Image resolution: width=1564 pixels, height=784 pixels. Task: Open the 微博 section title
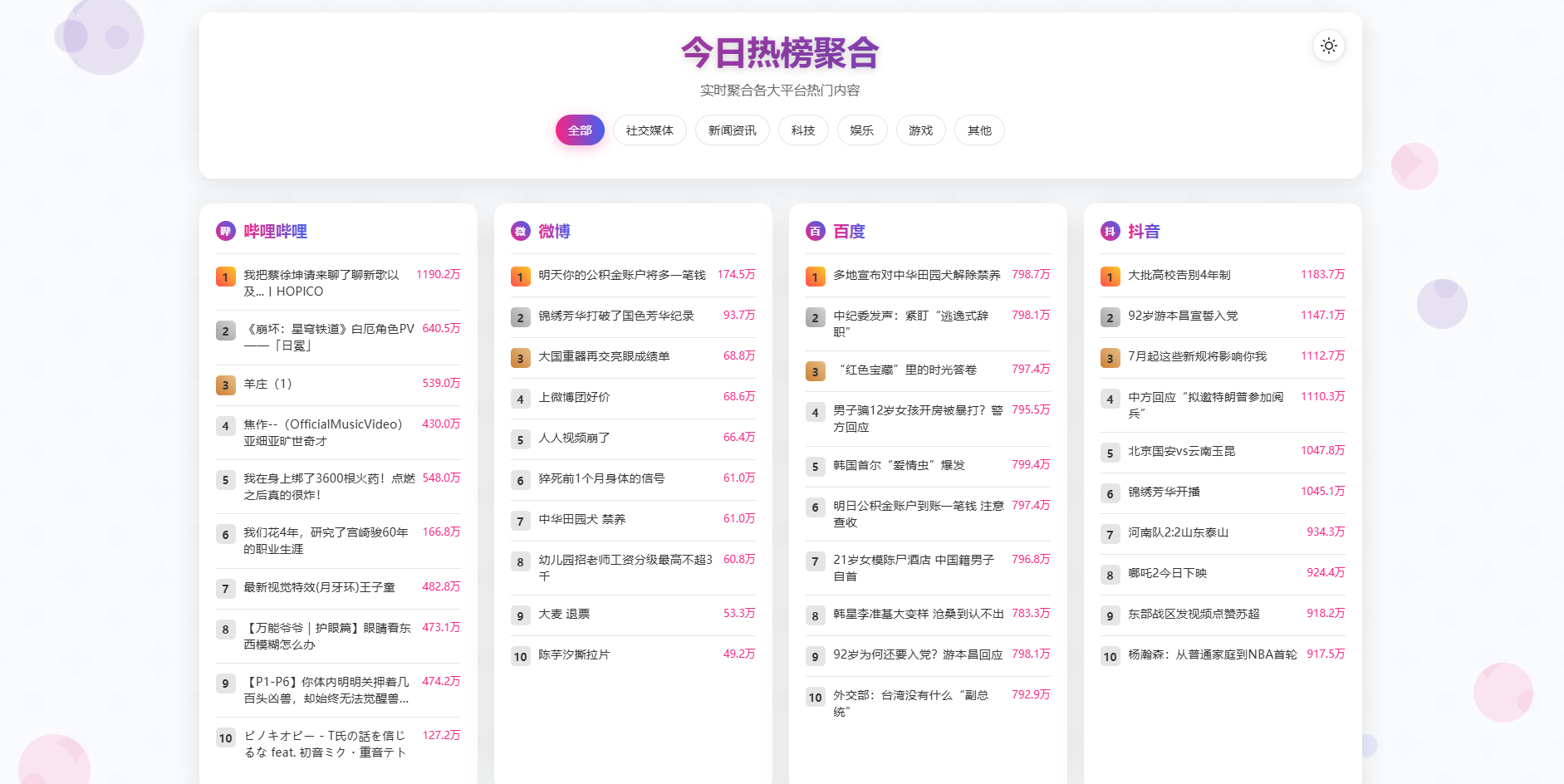point(554,232)
